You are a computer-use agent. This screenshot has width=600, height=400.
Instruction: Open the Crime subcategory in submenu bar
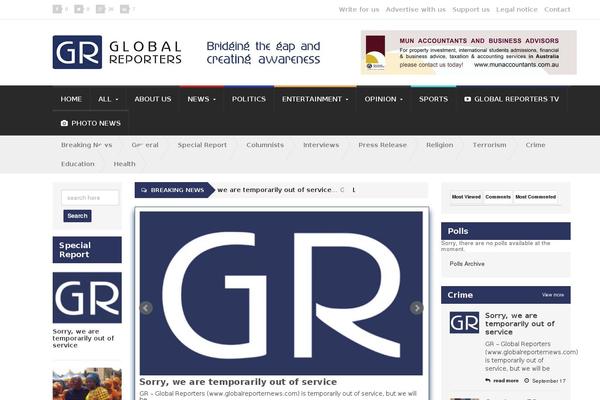(x=535, y=145)
